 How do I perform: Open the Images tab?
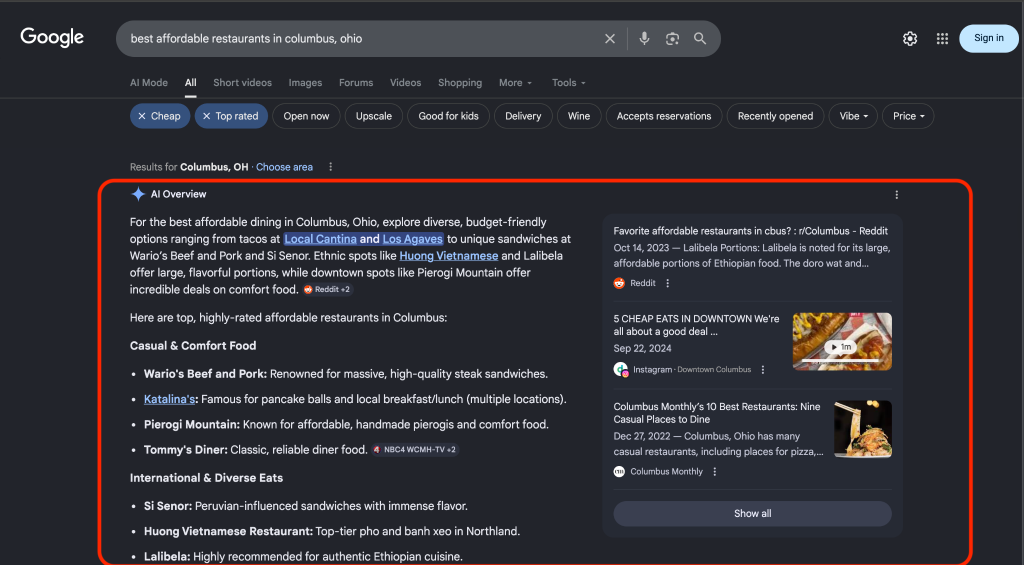pyautogui.click(x=305, y=82)
